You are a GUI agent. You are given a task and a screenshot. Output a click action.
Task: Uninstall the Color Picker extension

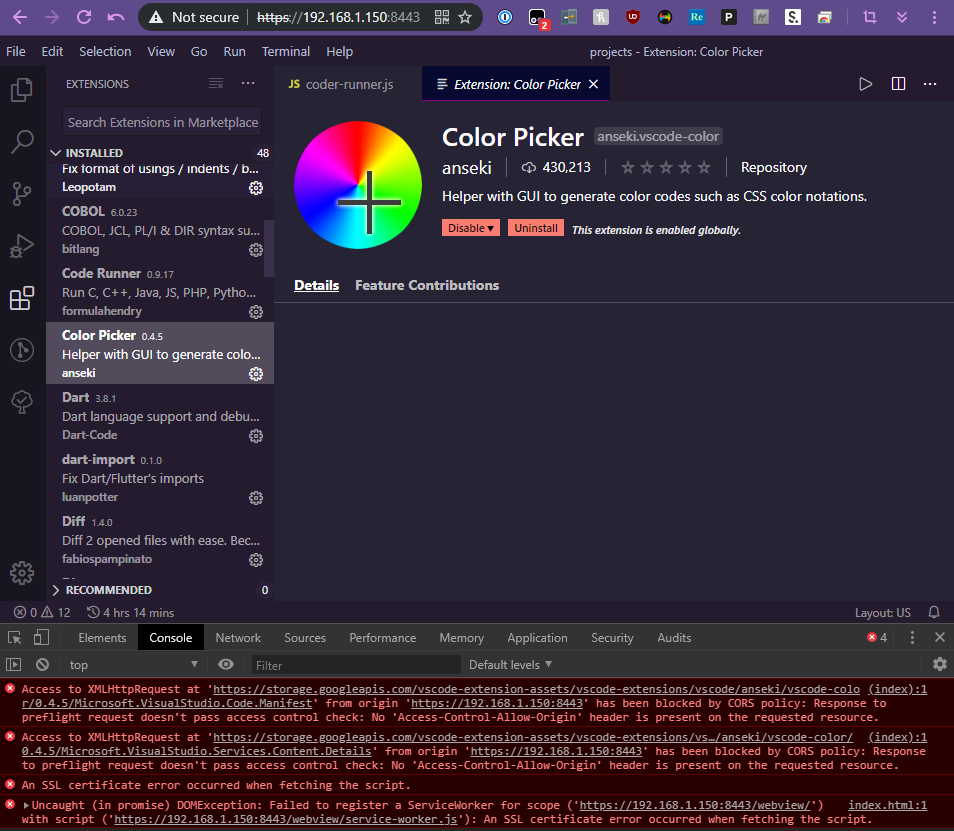click(x=535, y=227)
